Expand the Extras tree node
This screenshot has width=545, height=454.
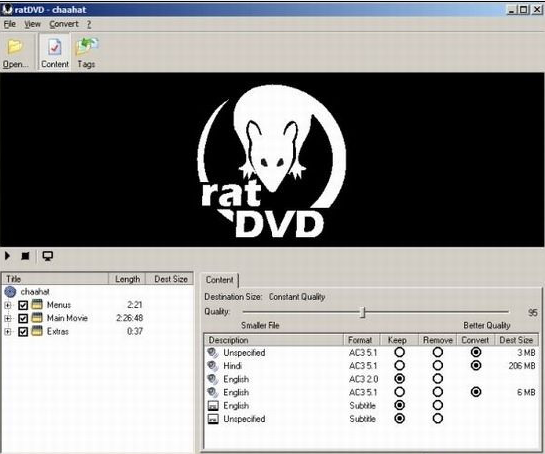pos(8,332)
